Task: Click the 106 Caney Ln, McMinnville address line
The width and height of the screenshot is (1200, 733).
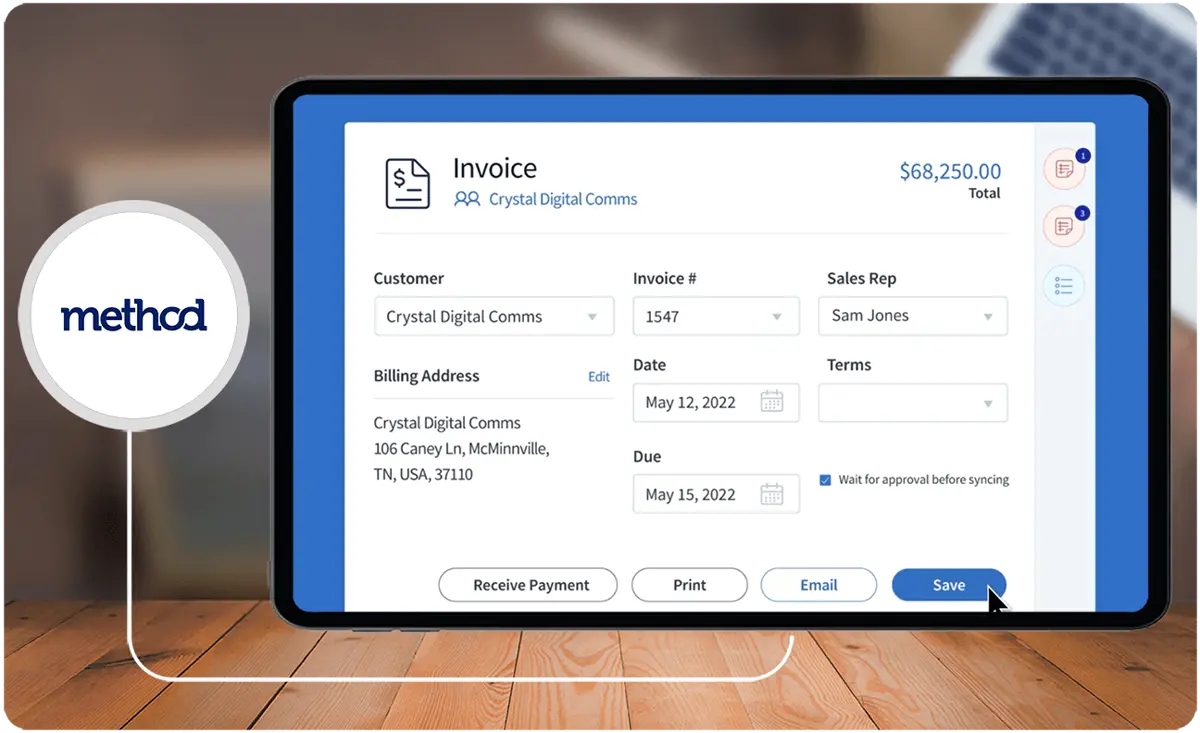Action: pyautogui.click(x=461, y=449)
